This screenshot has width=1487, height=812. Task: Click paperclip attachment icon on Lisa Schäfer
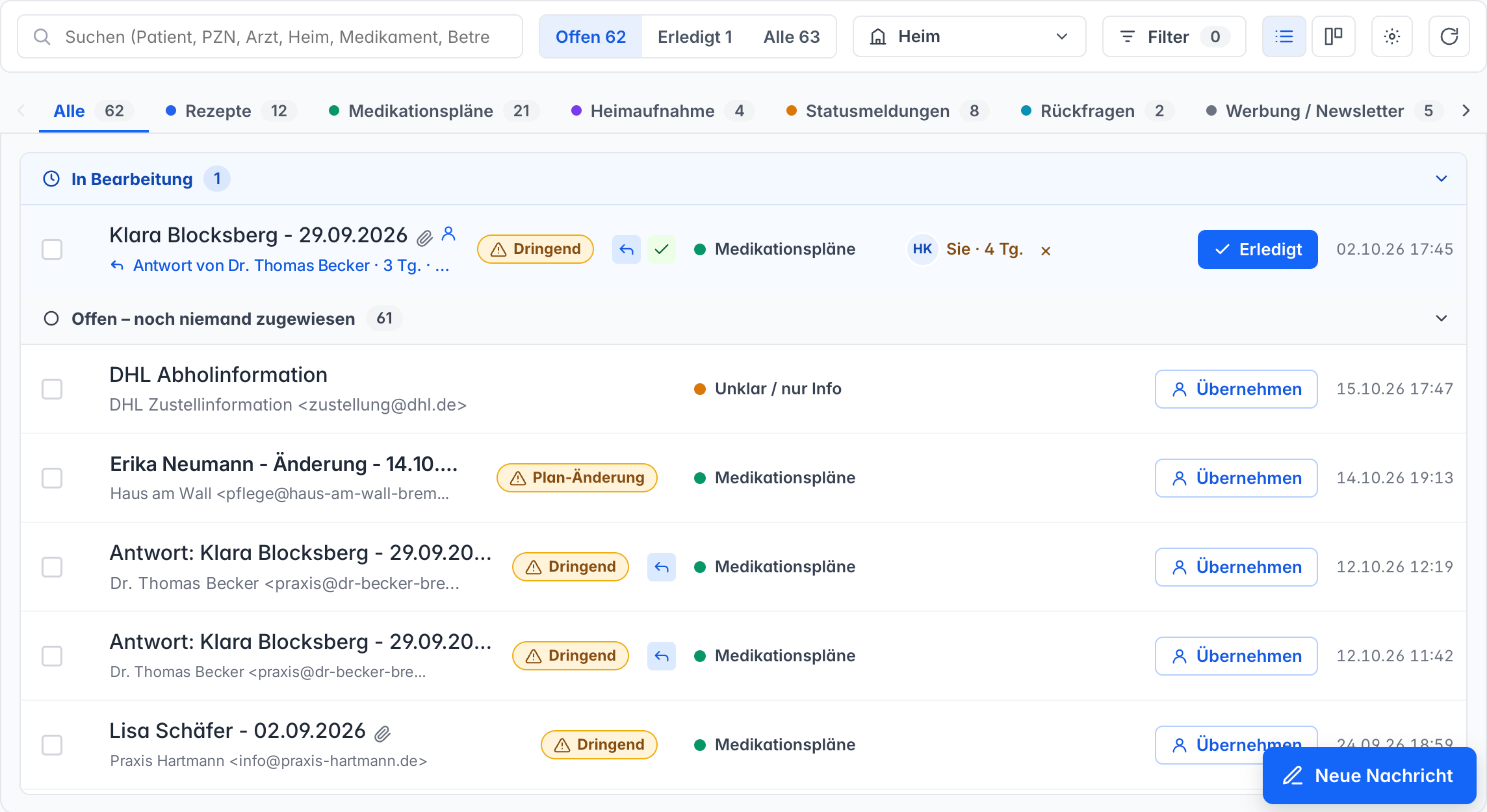pos(382,733)
